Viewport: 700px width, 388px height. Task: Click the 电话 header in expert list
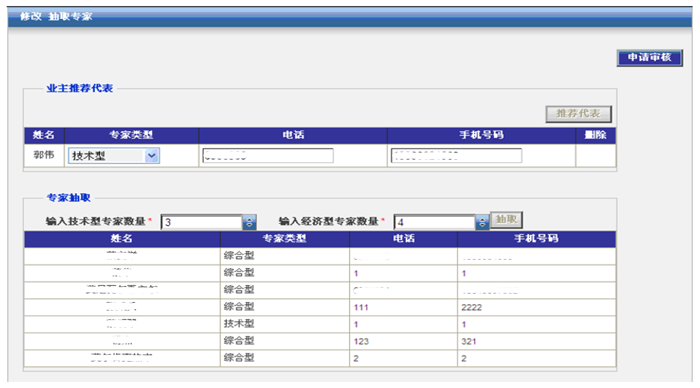[404, 239]
